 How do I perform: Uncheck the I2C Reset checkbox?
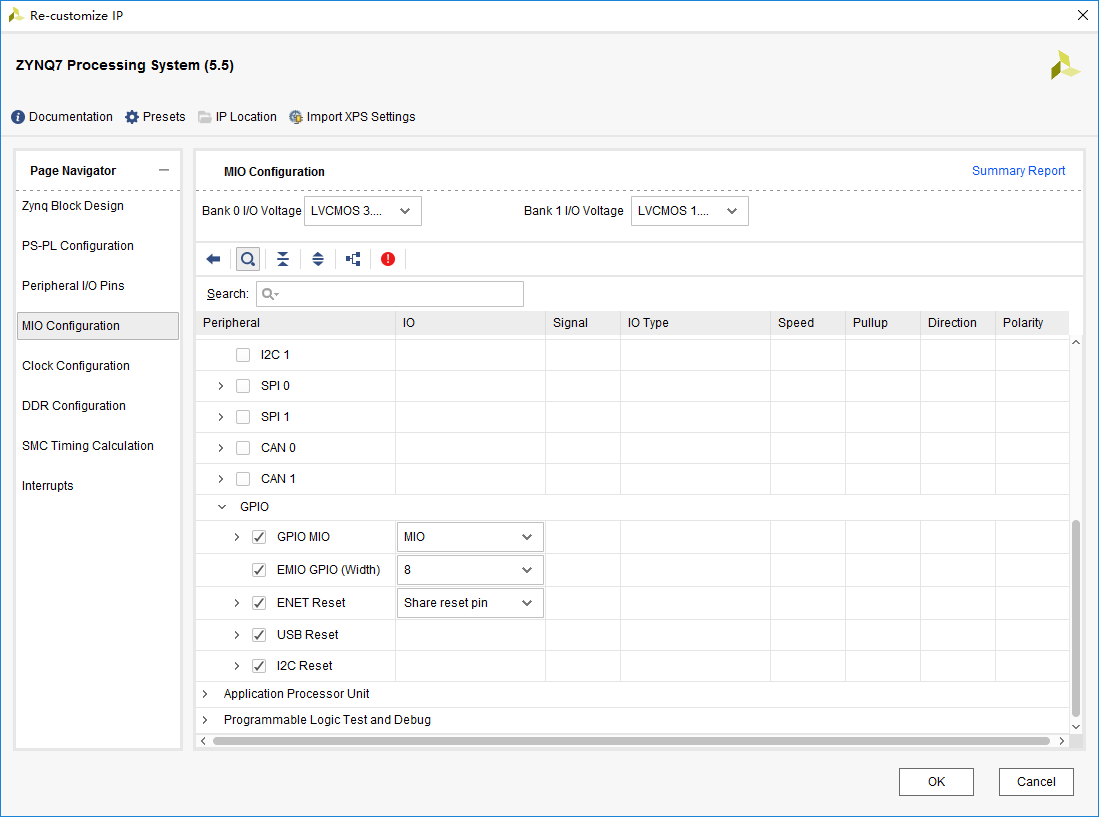pyautogui.click(x=259, y=666)
